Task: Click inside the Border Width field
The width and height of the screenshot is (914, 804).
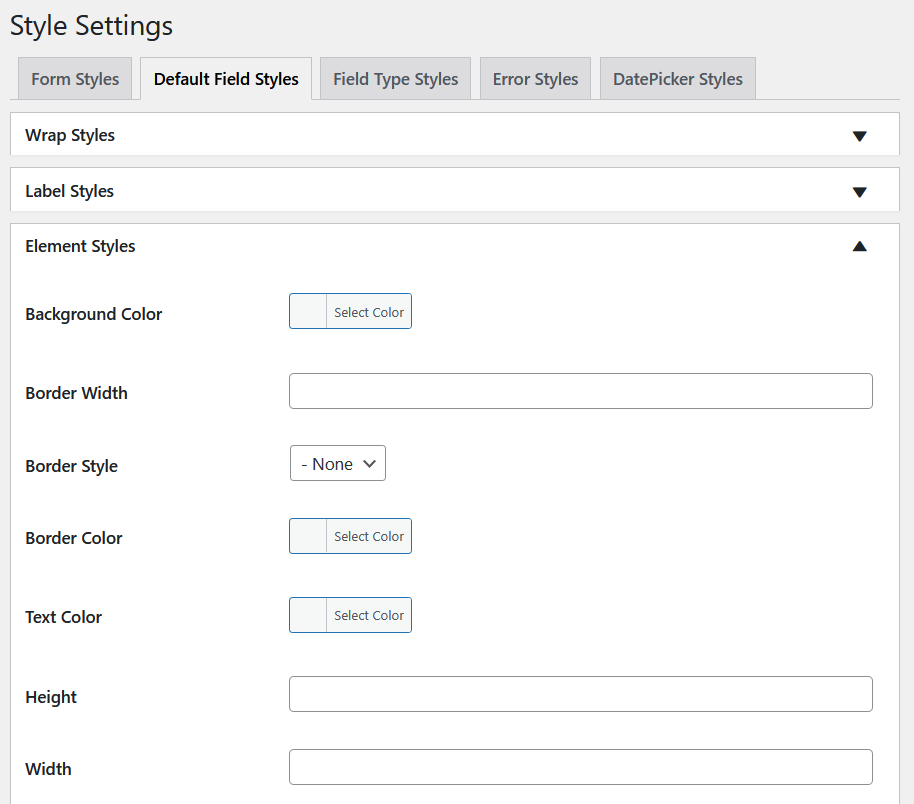Action: 580,391
